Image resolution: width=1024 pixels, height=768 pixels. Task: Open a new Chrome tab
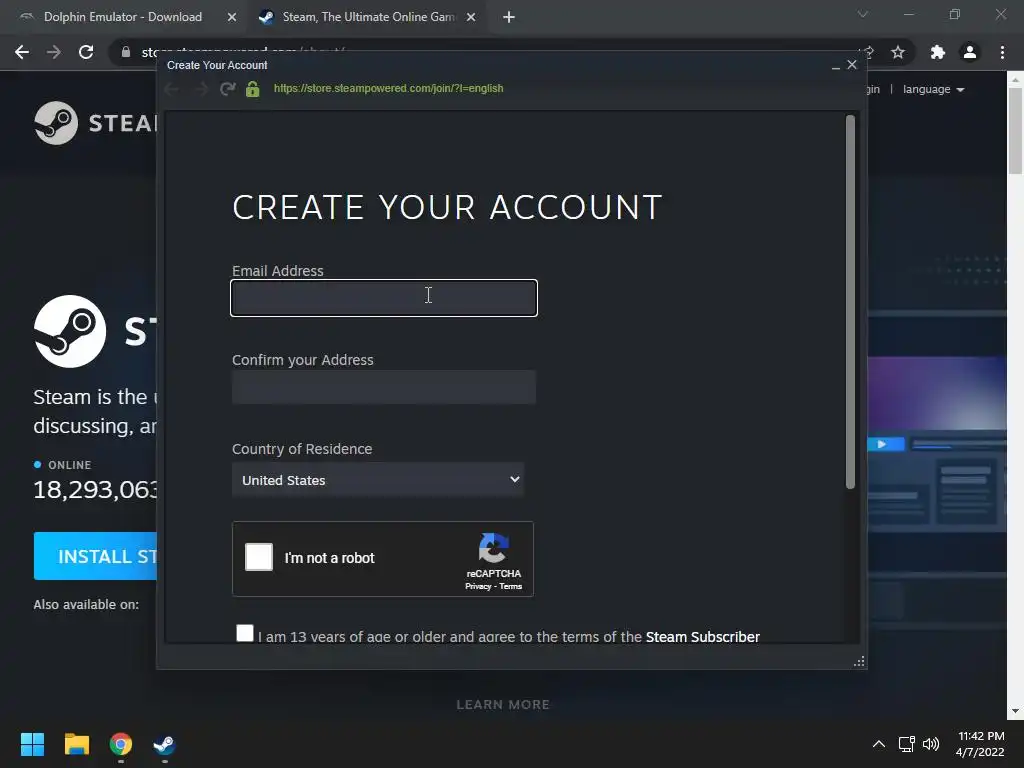509,17
